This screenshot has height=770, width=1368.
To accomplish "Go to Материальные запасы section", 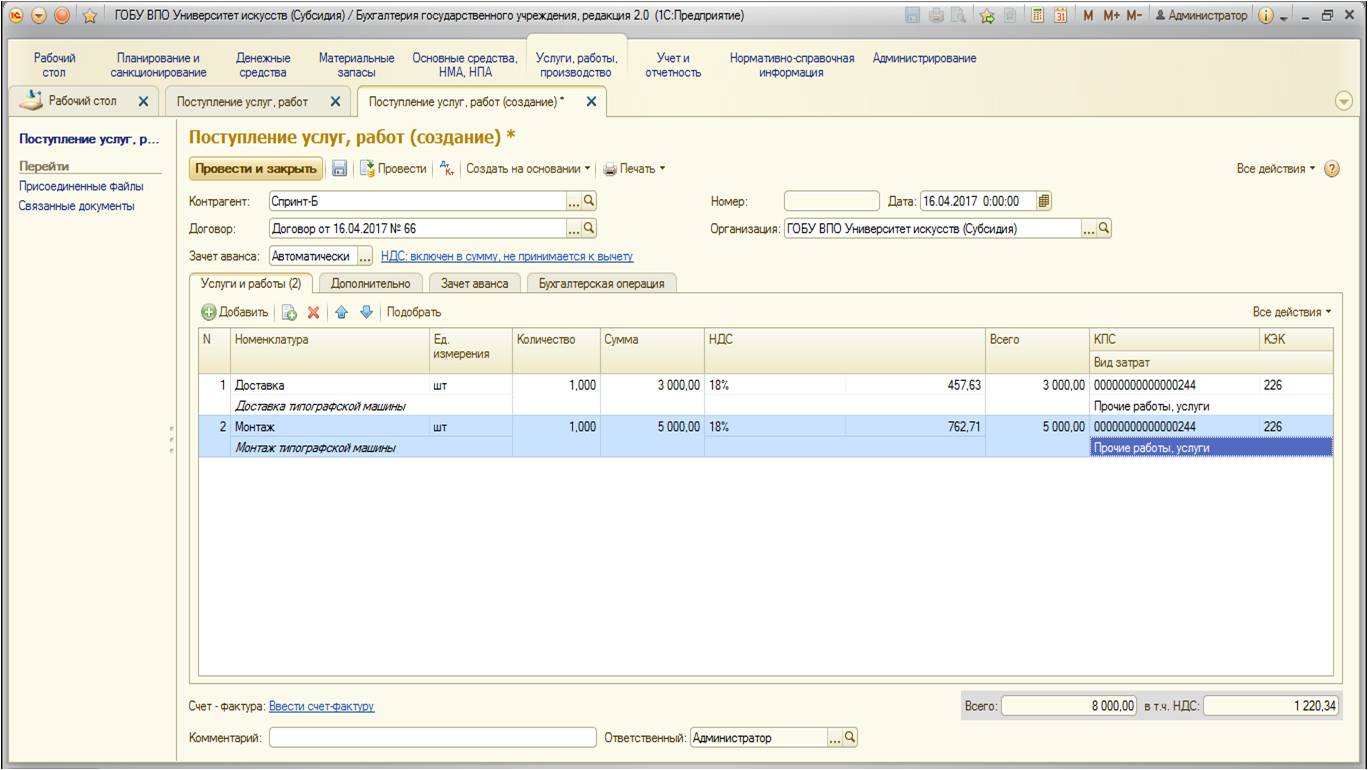I will [x=356, y=65].
